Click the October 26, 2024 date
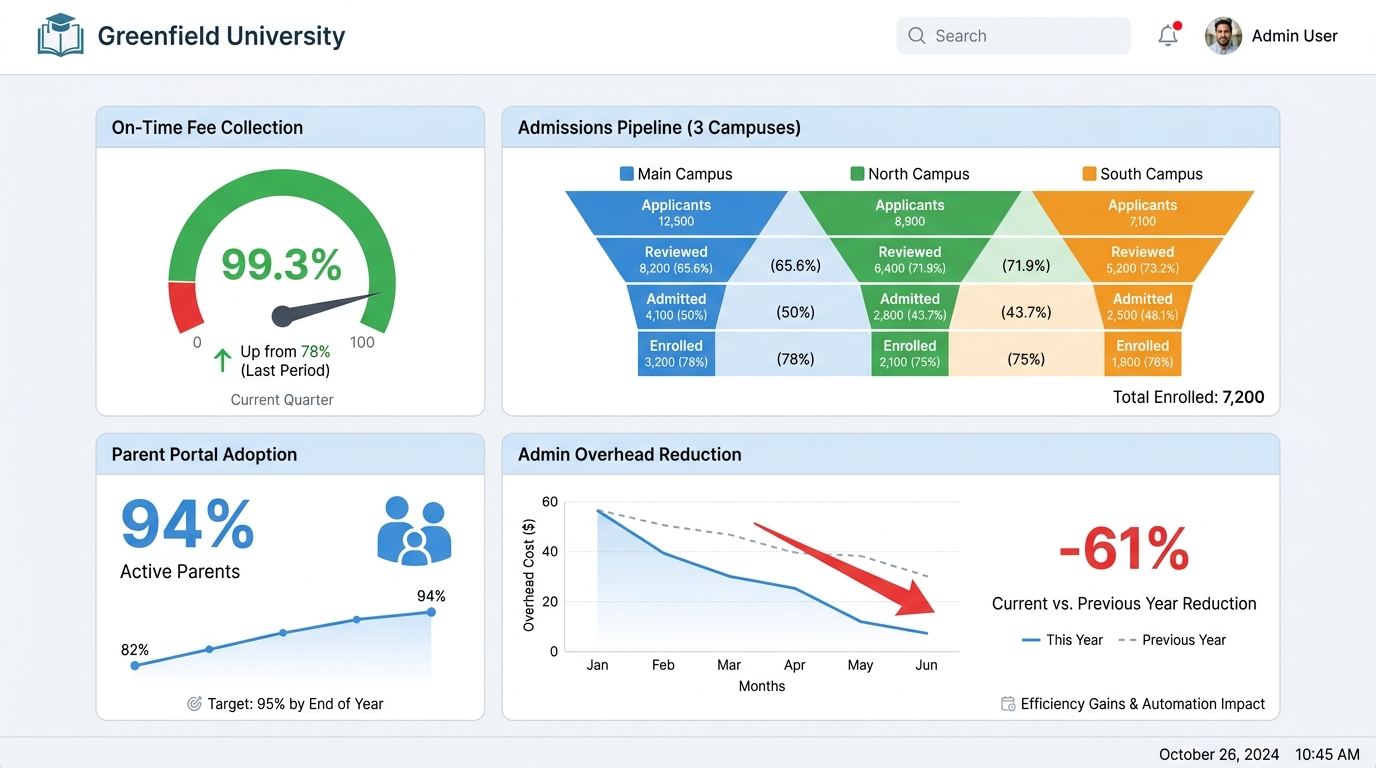The width and height of the screenshot is (1376, 768). pyautogui.click(x=1219, y=755)
